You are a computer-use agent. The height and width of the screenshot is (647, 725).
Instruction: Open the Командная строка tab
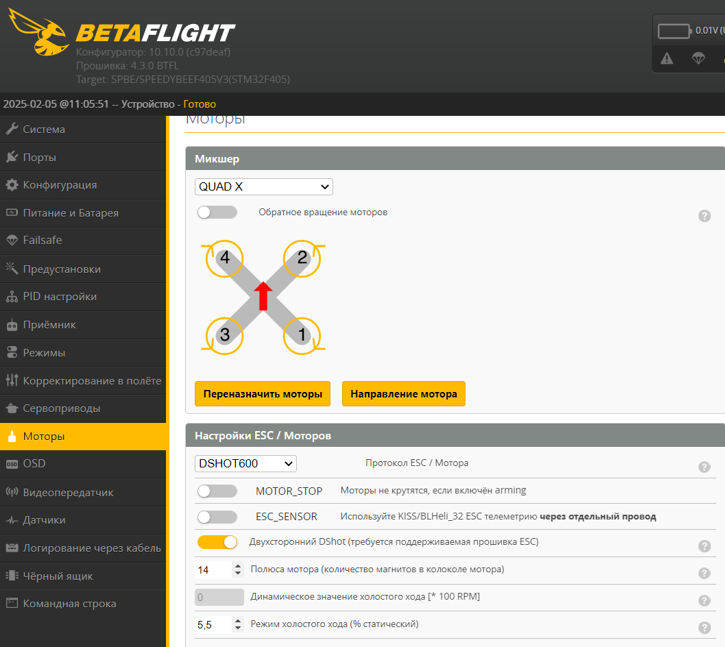pos(83,604)
